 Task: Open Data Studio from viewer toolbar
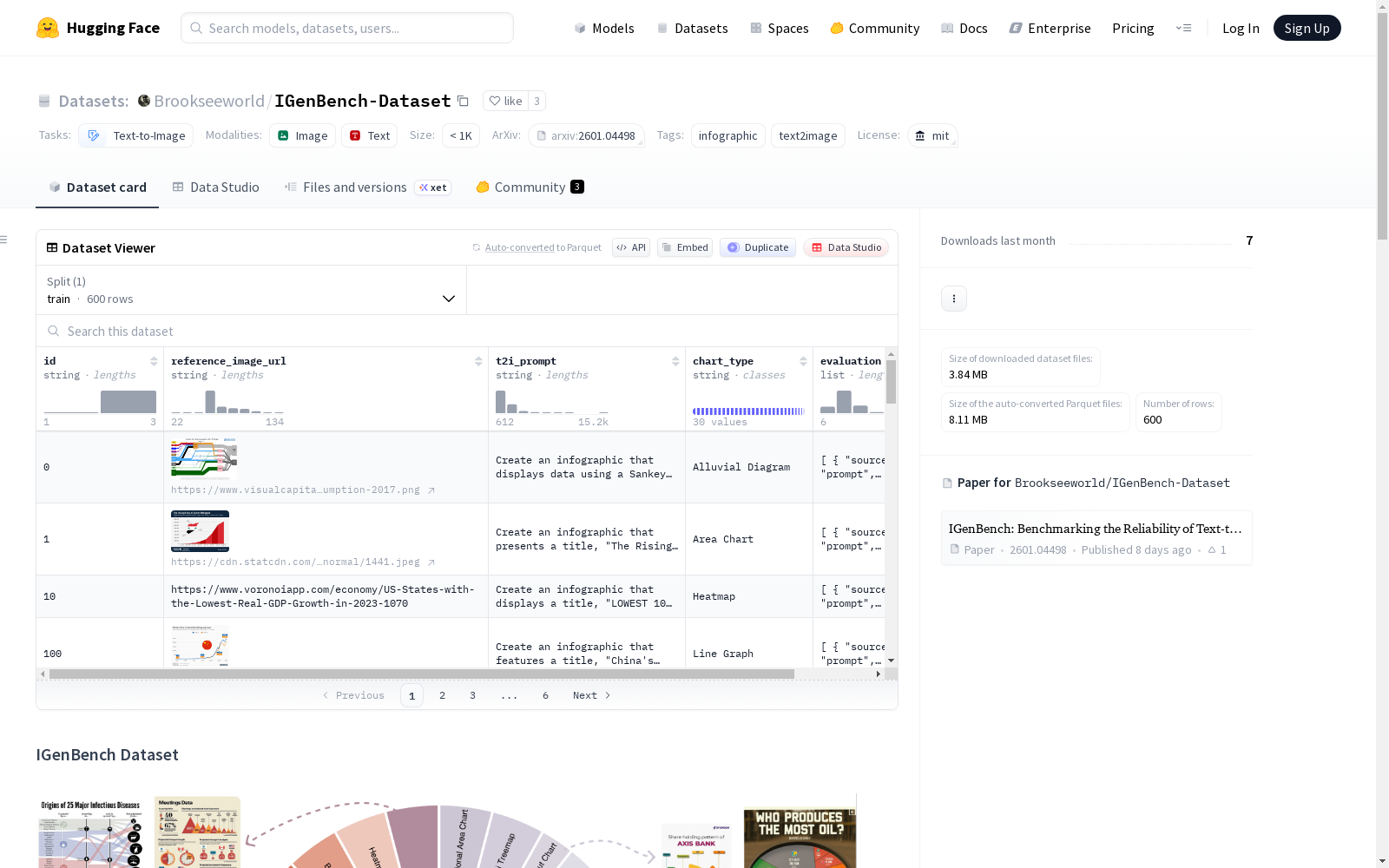coord(846,247)
